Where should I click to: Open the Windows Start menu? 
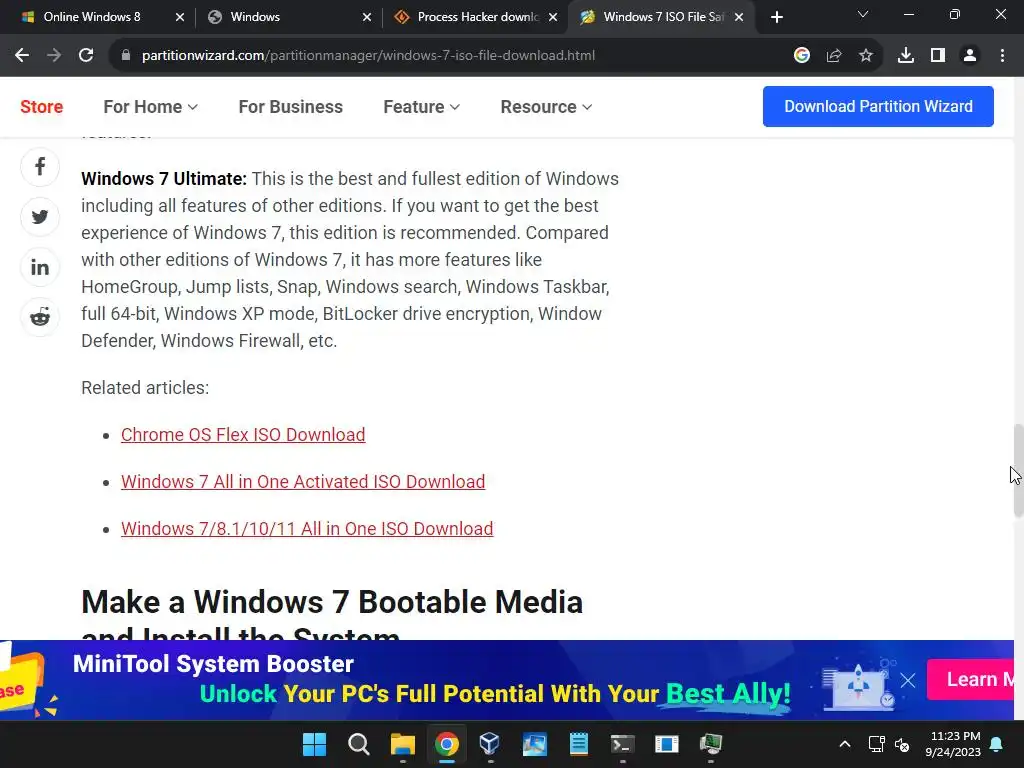[x=314, y=744]
